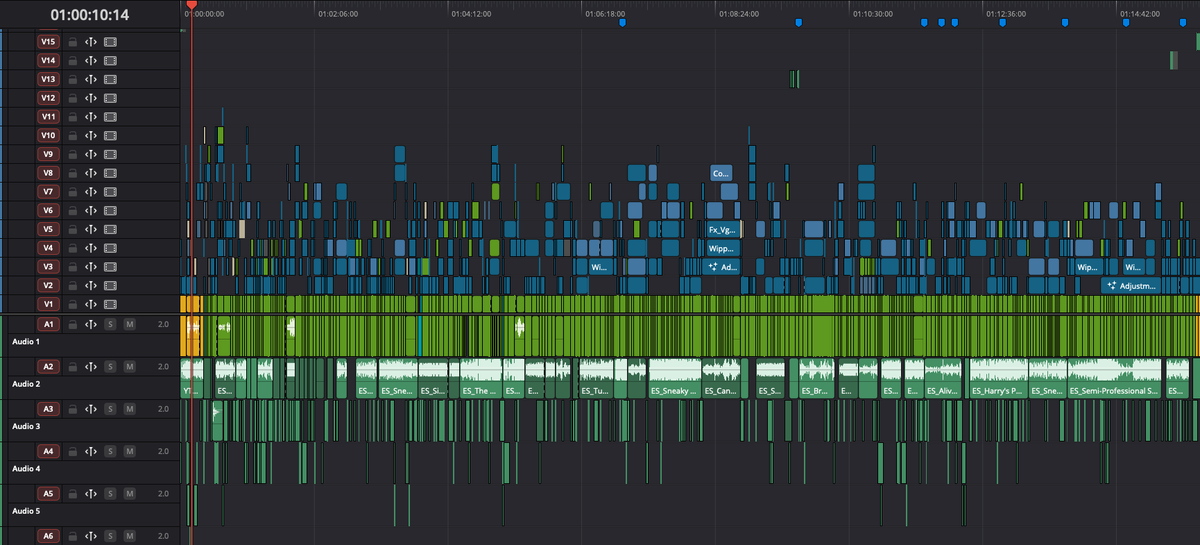Click the blue marker under 01:06:18:00
Viewport: 1200px width, 545px height.
point(622,22)
